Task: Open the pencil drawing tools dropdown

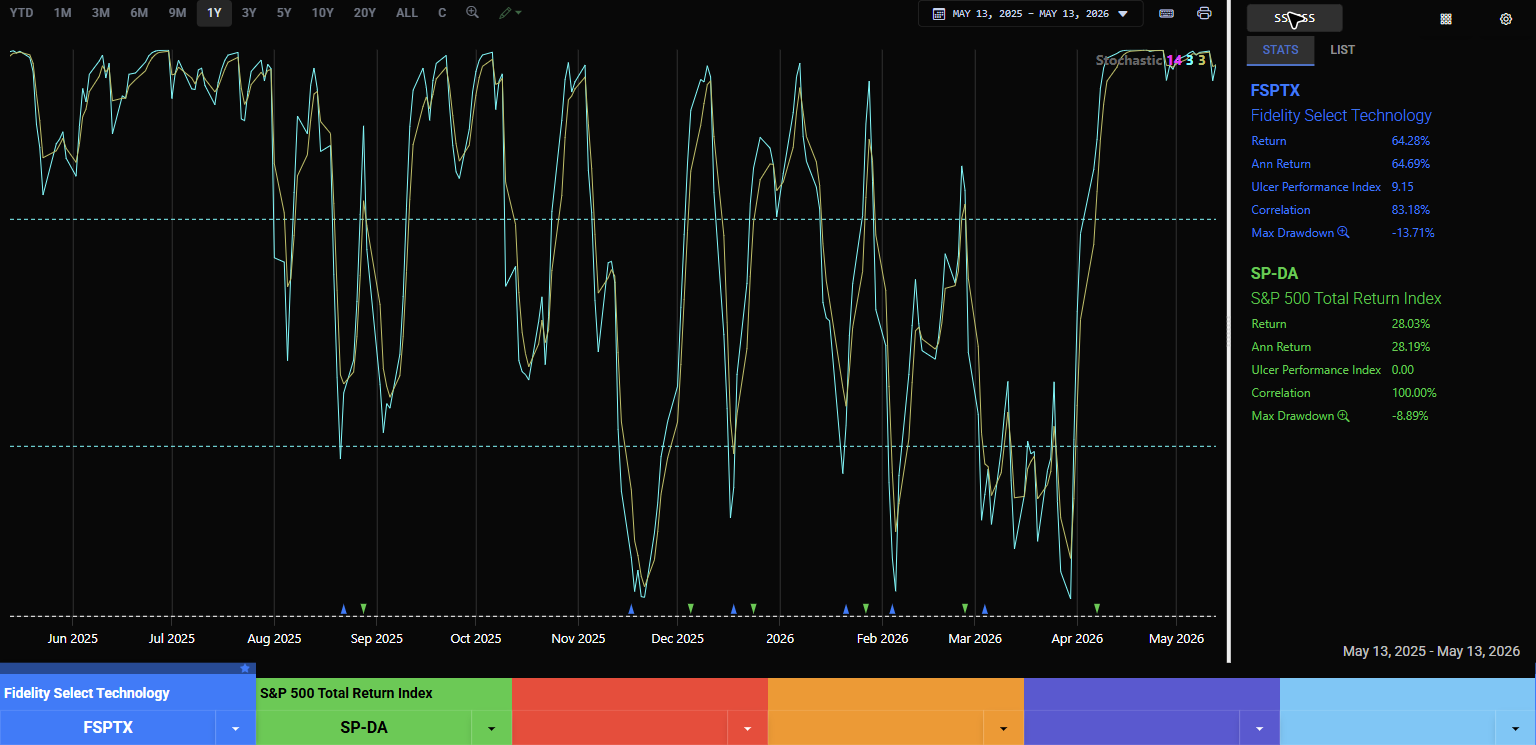Action: coord(510,13)
